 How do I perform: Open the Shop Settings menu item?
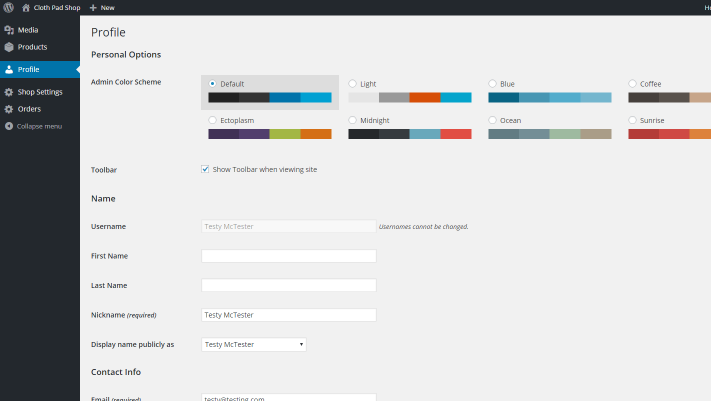pyautogui.click(x=40, y=92)
